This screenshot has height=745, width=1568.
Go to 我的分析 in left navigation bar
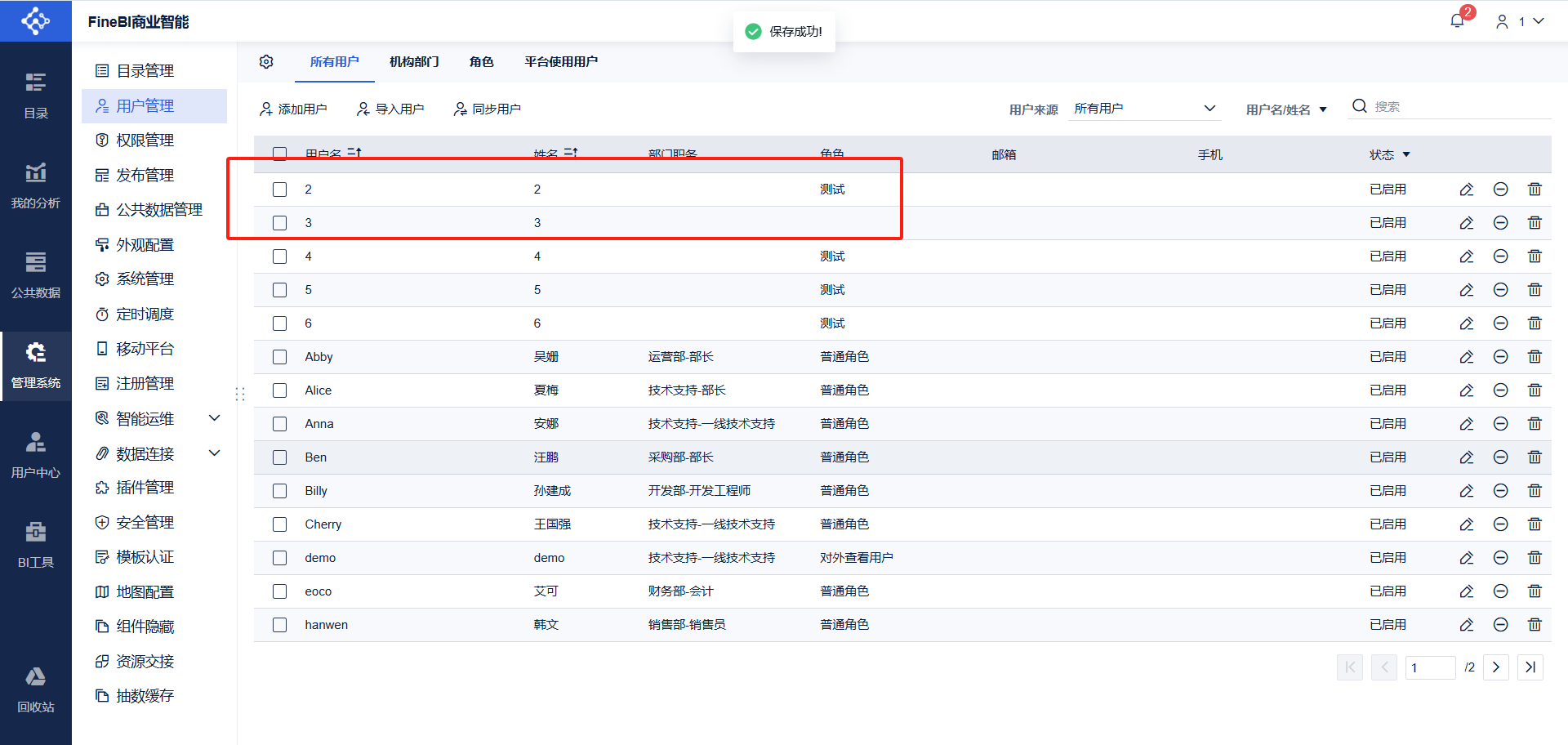(36, 186)
